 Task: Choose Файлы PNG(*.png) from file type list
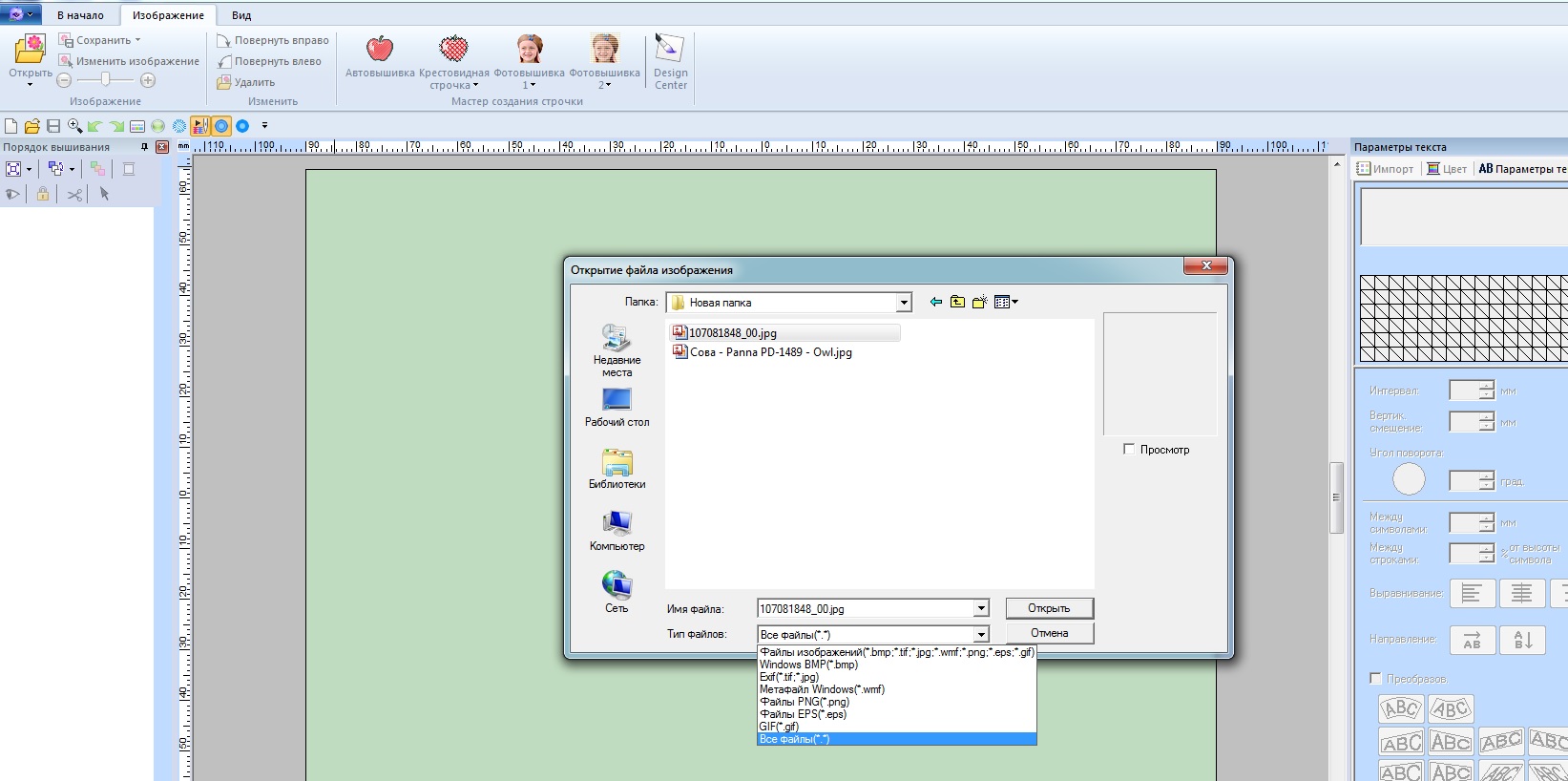(x=804, y=702)
